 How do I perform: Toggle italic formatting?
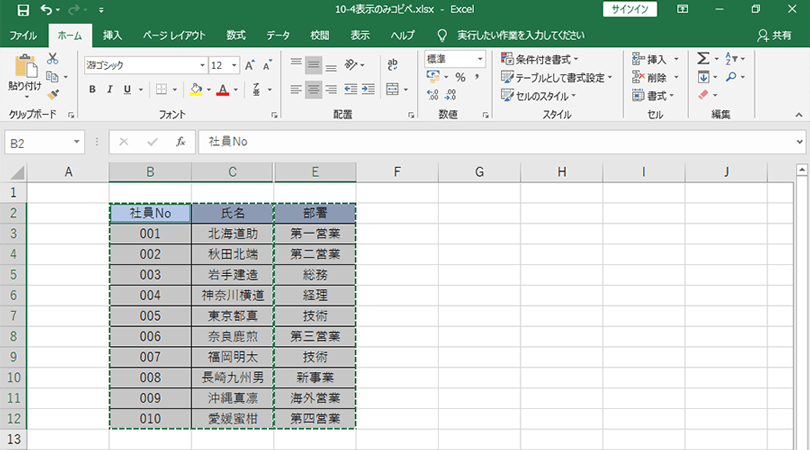coord(110,89)
